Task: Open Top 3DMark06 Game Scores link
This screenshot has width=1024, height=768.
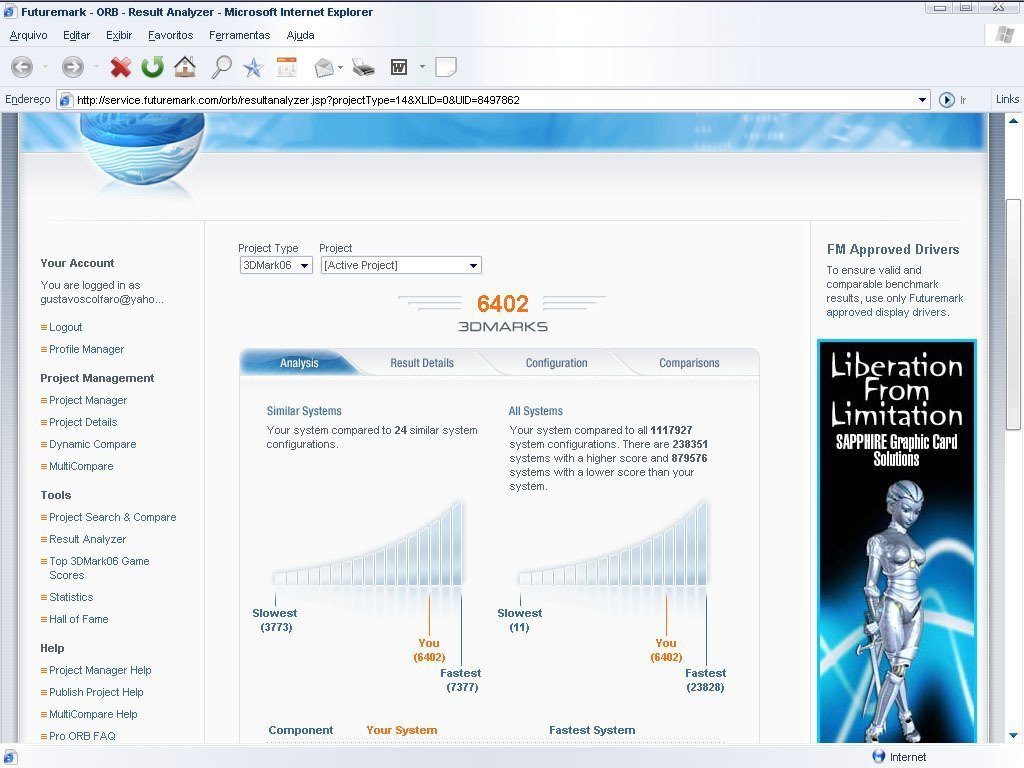Action: (x=99, y=568)
